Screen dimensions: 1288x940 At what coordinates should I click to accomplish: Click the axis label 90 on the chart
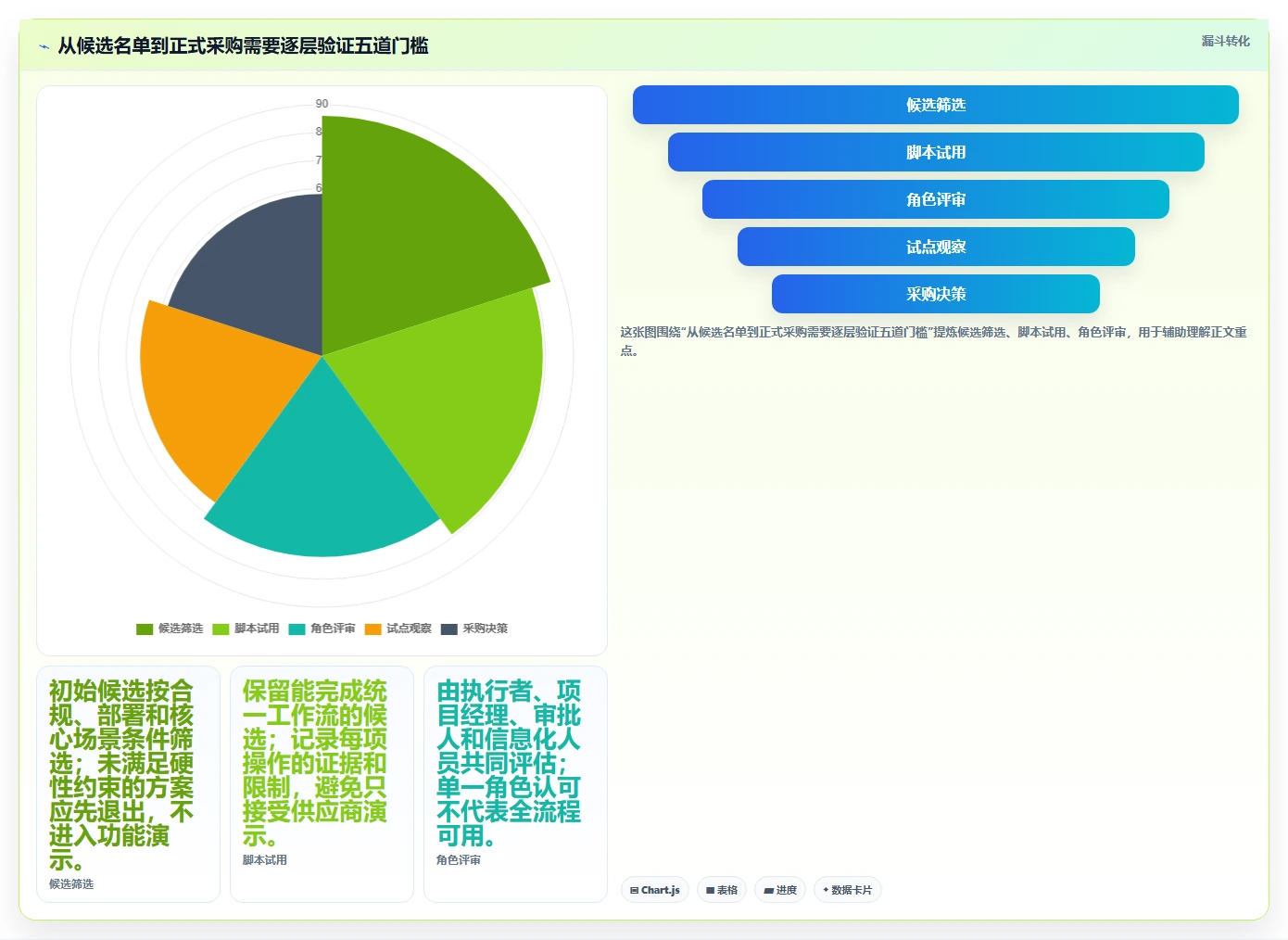click(x=322, y=104)
